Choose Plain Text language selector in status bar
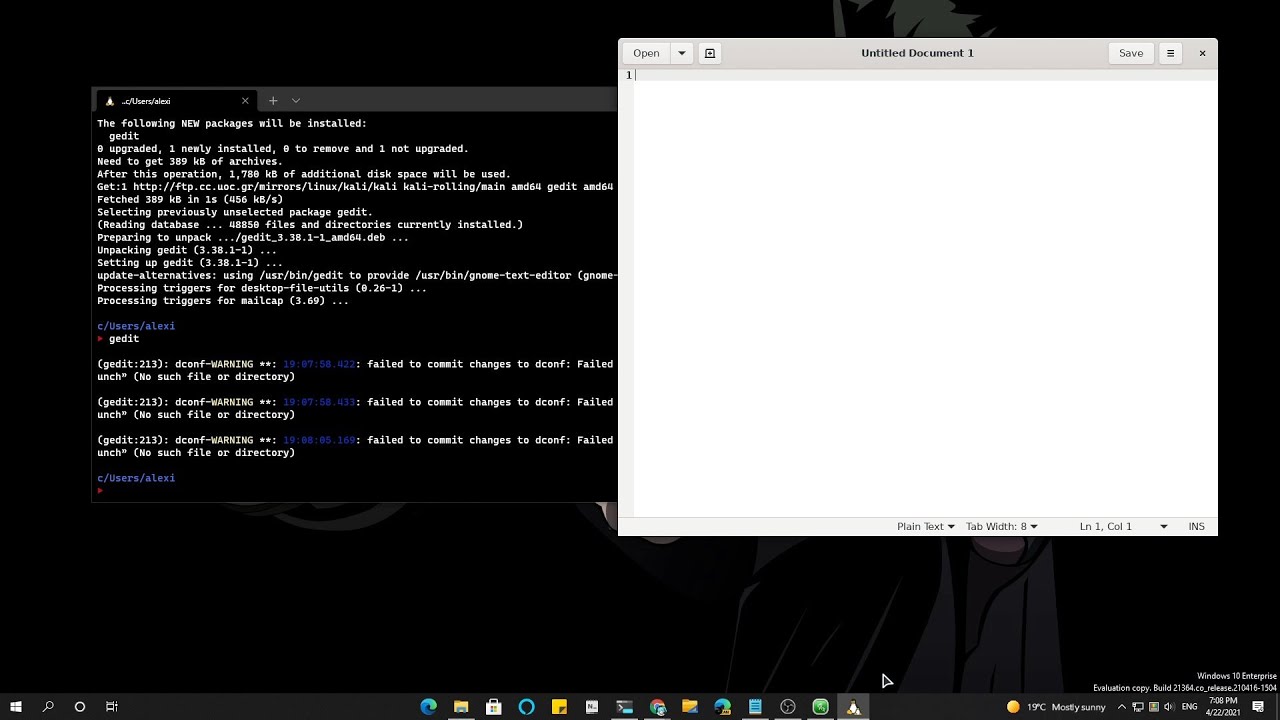Image resolution: width=1280 pixels, height=720 pixels. tap(925, 526)
